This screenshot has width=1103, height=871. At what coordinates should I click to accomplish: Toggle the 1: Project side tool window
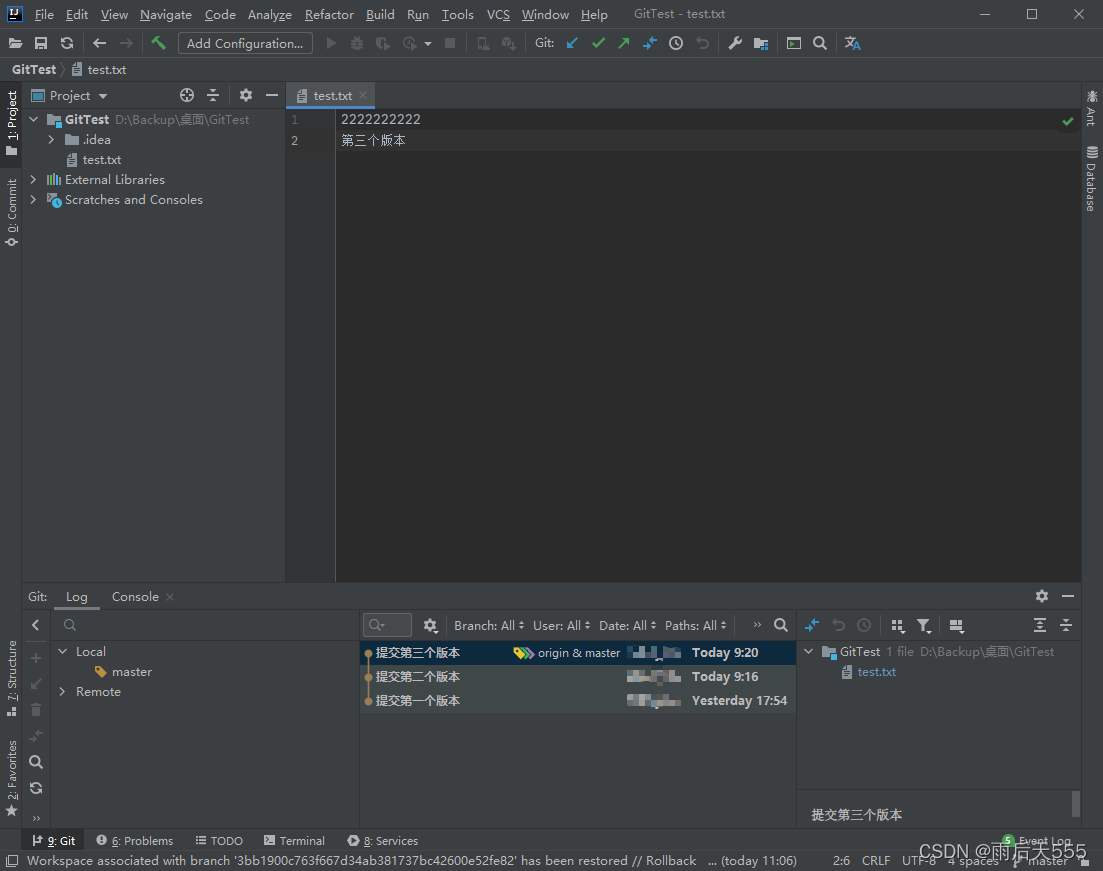11,124
